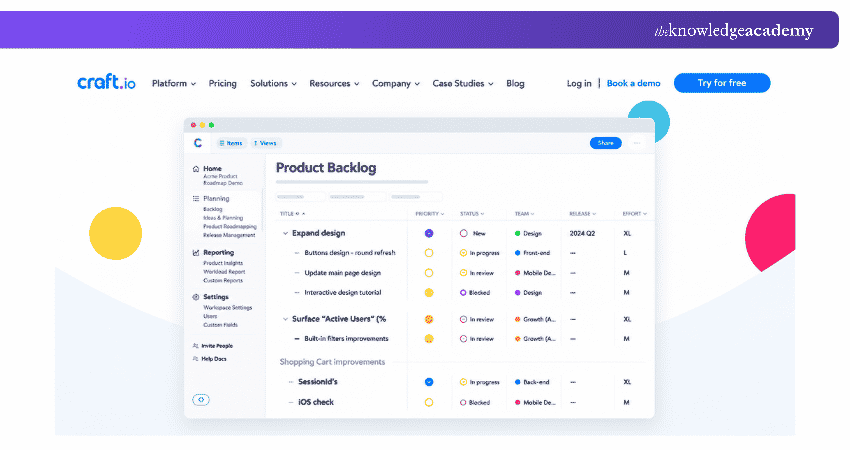This screenshot has height=450, width=850.
Task: Click In progress status of Buttons design row
Action: pyautogui.click(x=479, y=253)
